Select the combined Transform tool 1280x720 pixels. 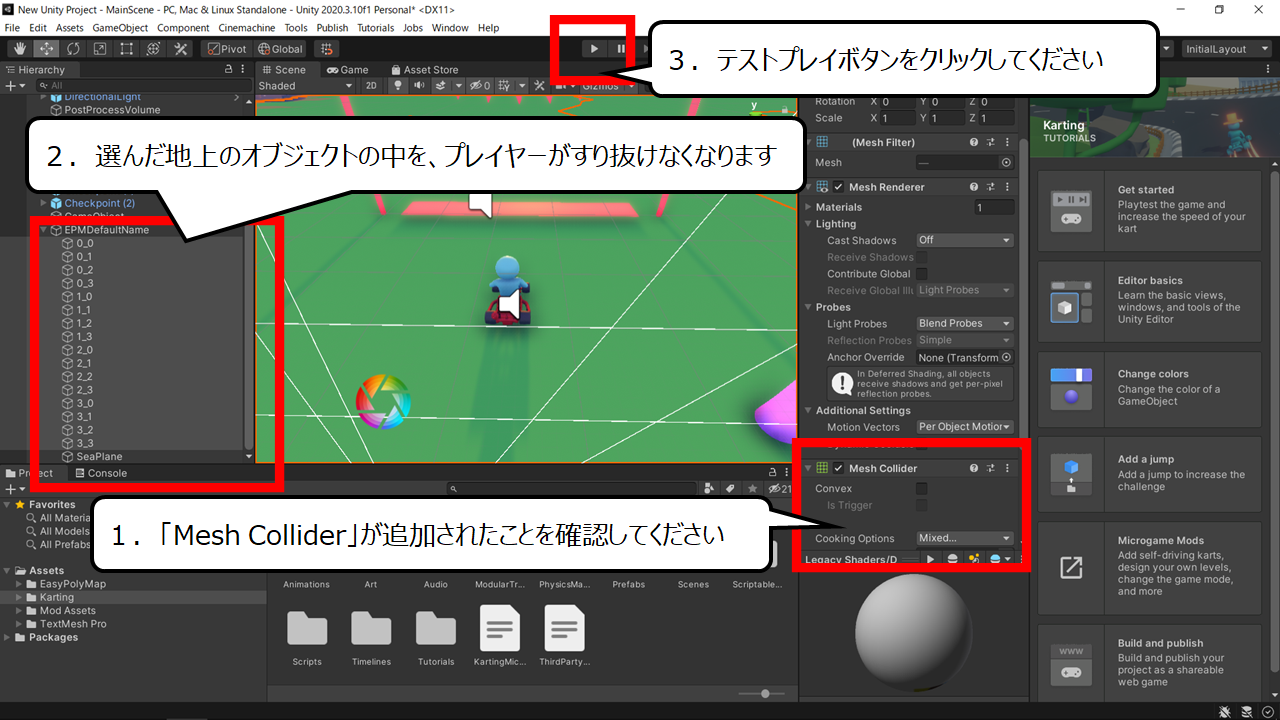(x=154, y=48)
